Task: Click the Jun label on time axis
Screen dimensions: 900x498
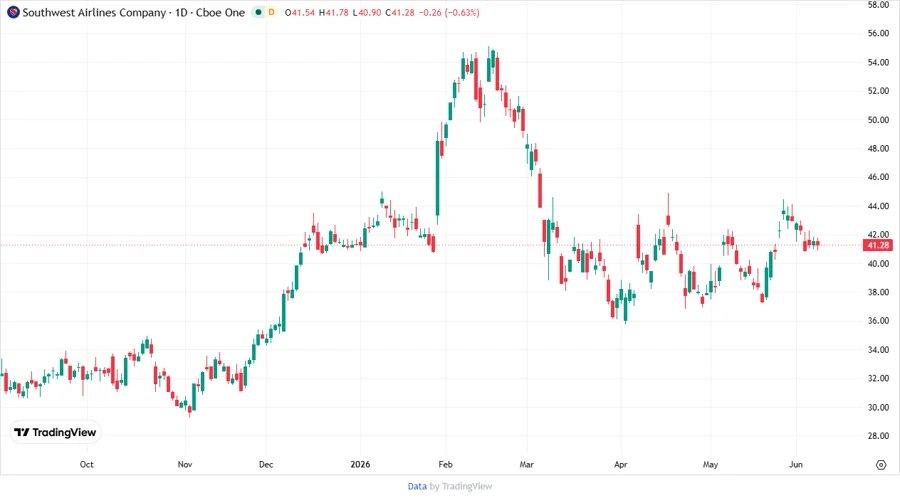Action: [x=796, y=464]
